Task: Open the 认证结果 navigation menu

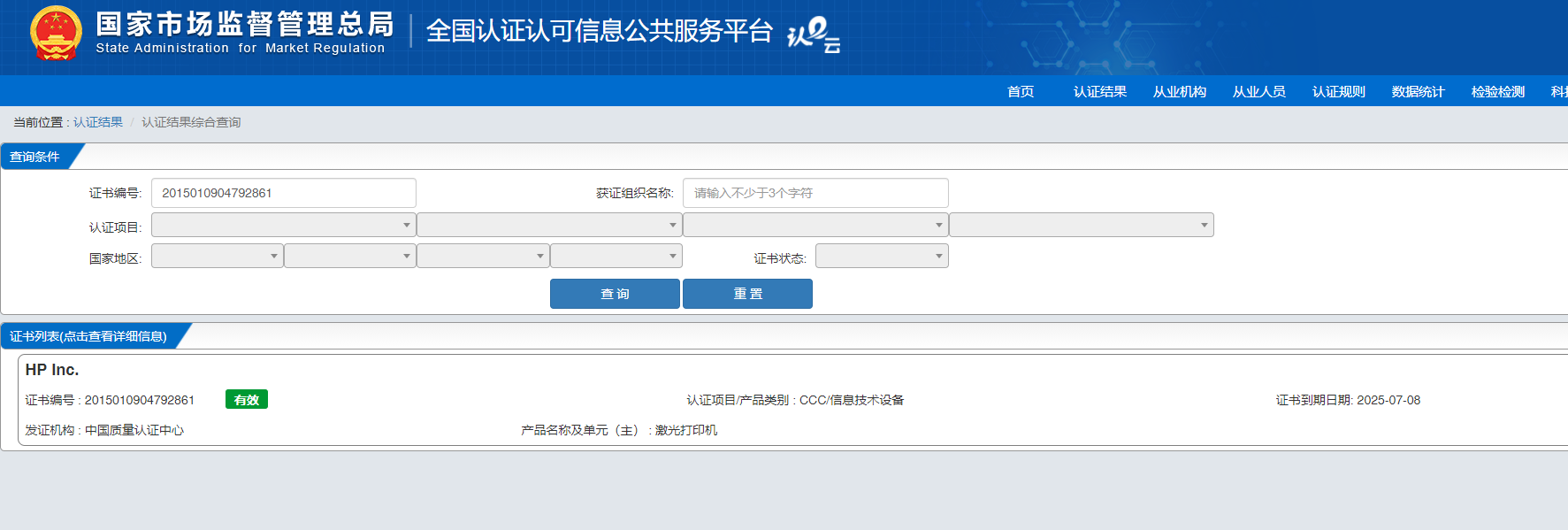Action: point(1100,91)
